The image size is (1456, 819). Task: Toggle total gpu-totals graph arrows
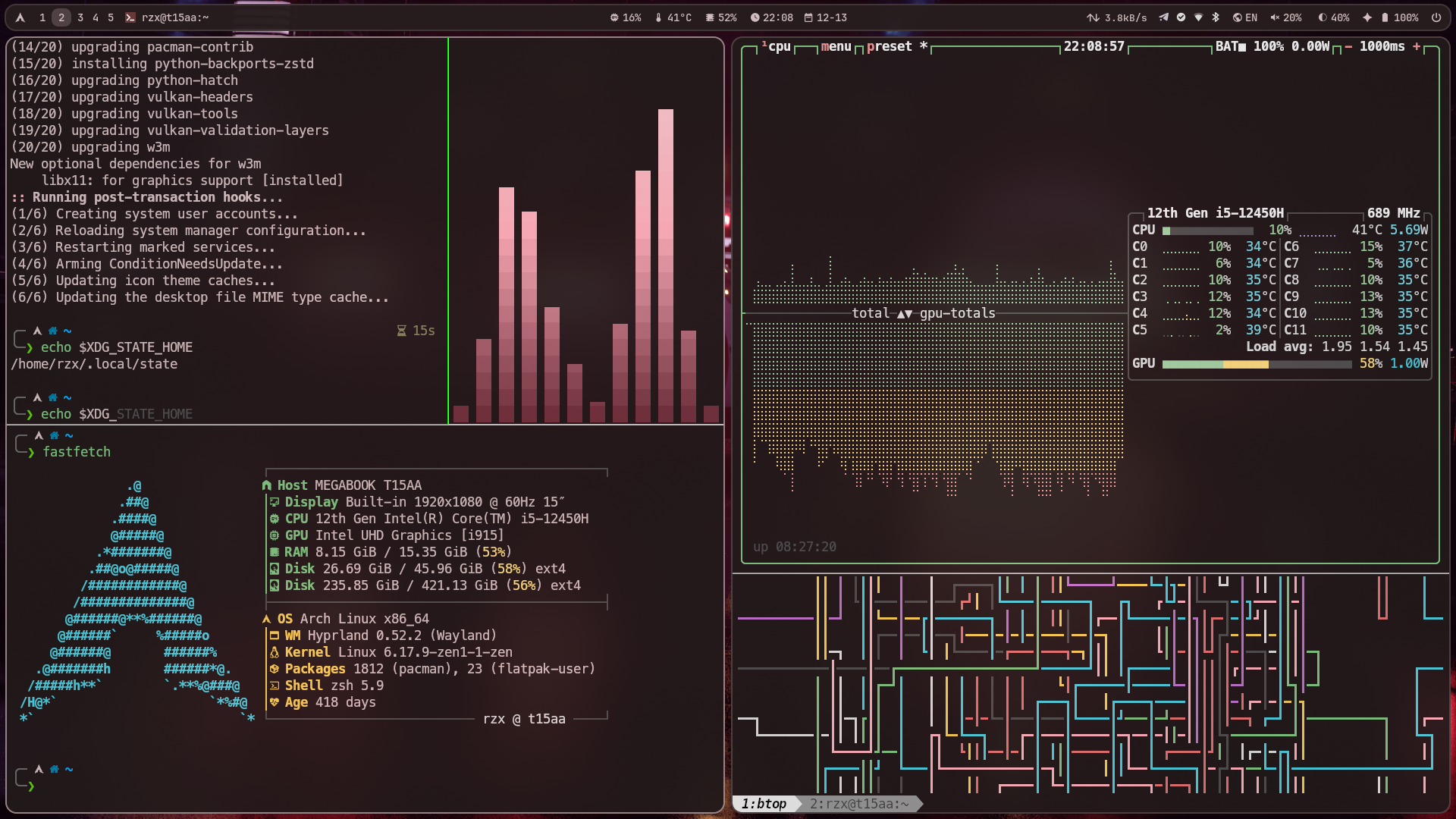pos(904,314)
